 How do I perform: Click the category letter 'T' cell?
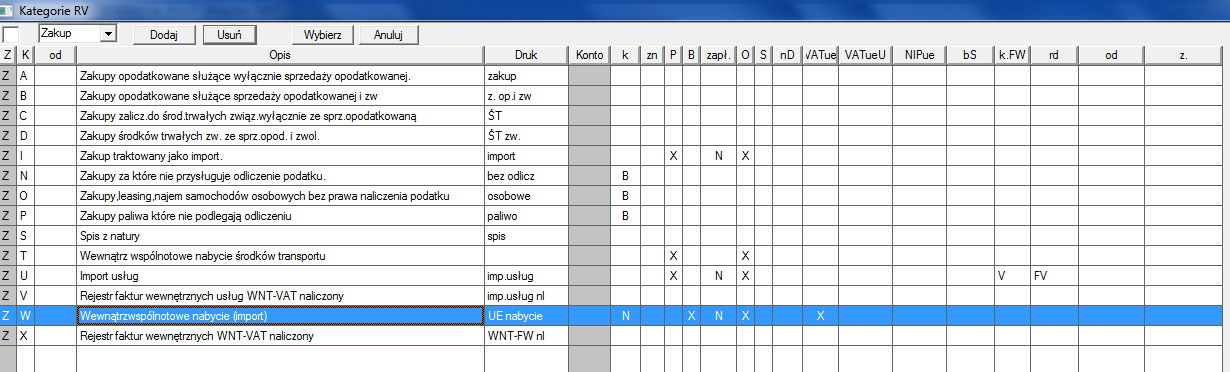pos(25,255)
